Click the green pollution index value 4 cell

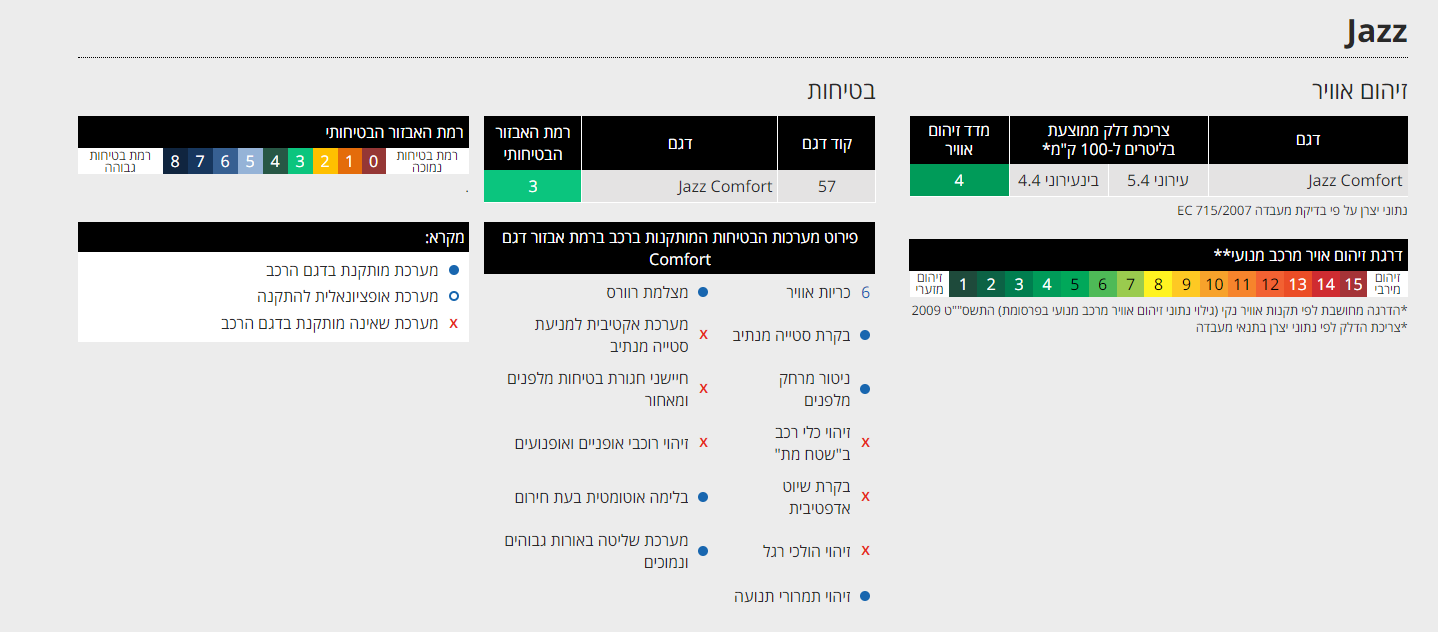[x=959, y=181]
